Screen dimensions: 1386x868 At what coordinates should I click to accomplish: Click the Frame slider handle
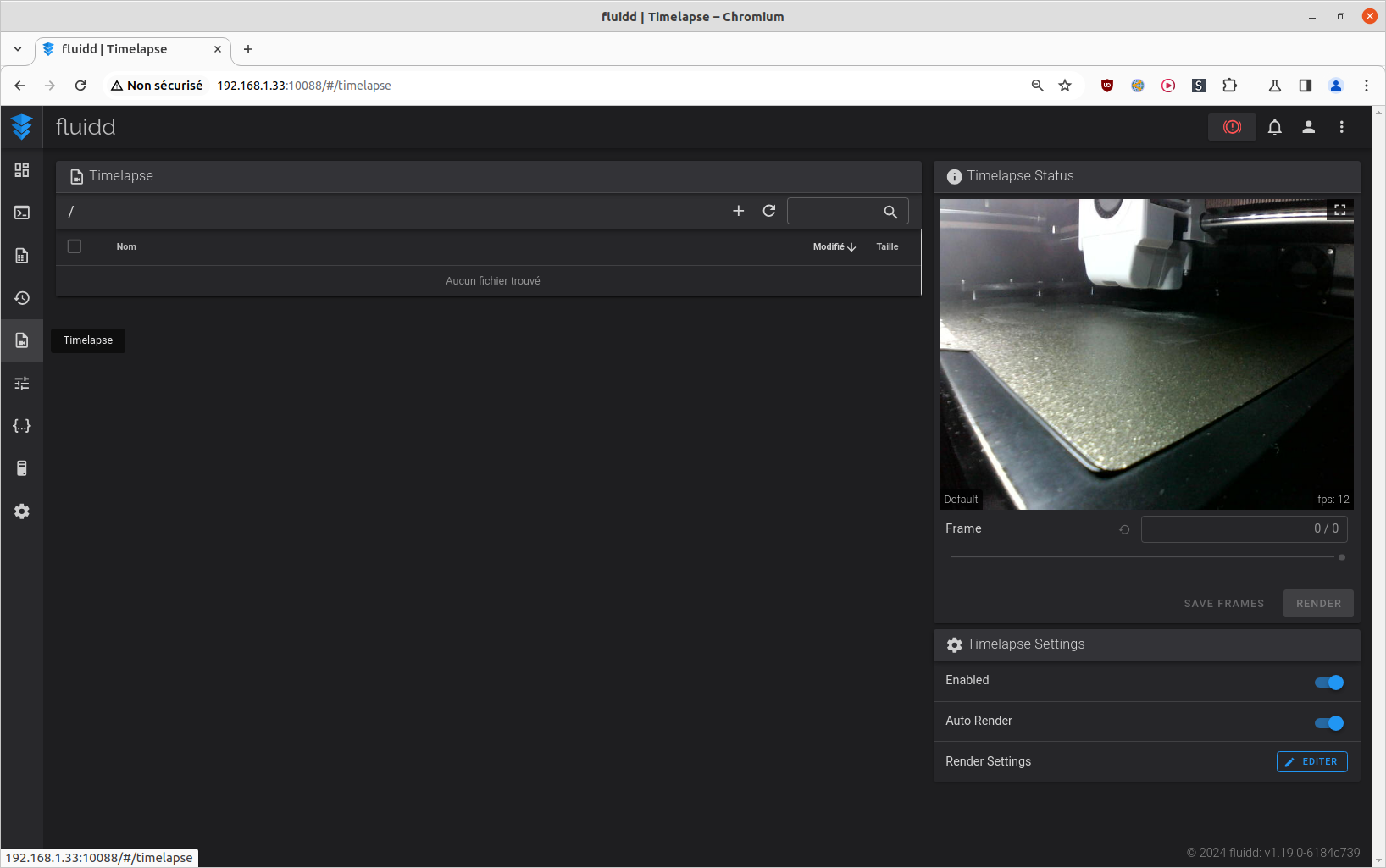point(1342,557)
